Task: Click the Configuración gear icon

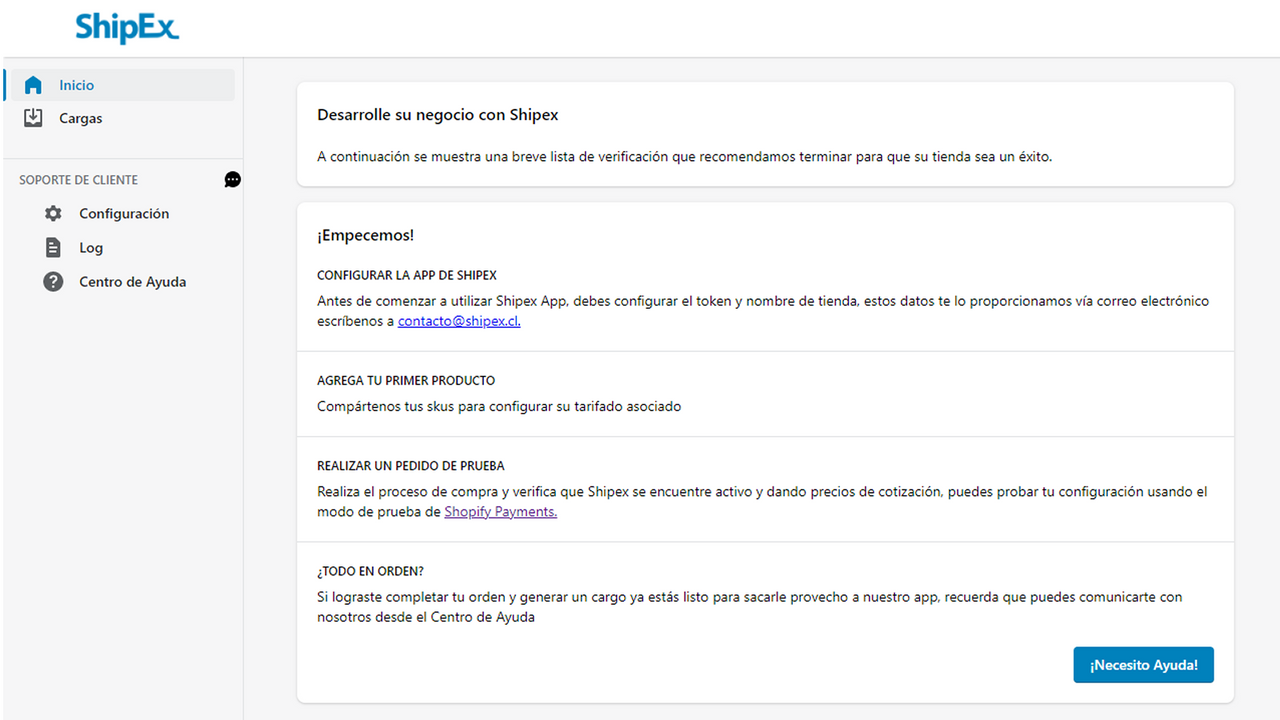Action: pos(52,213)
